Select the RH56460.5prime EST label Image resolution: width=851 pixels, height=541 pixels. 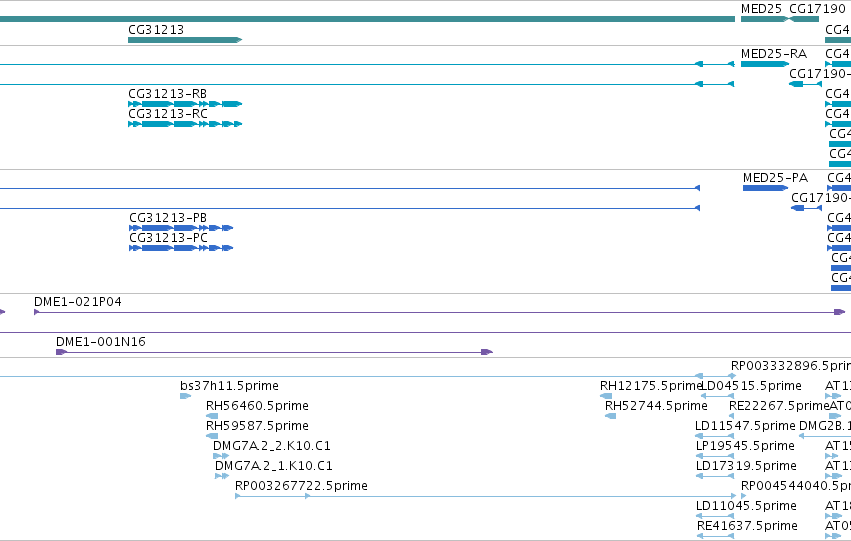[x=257, y=406]
